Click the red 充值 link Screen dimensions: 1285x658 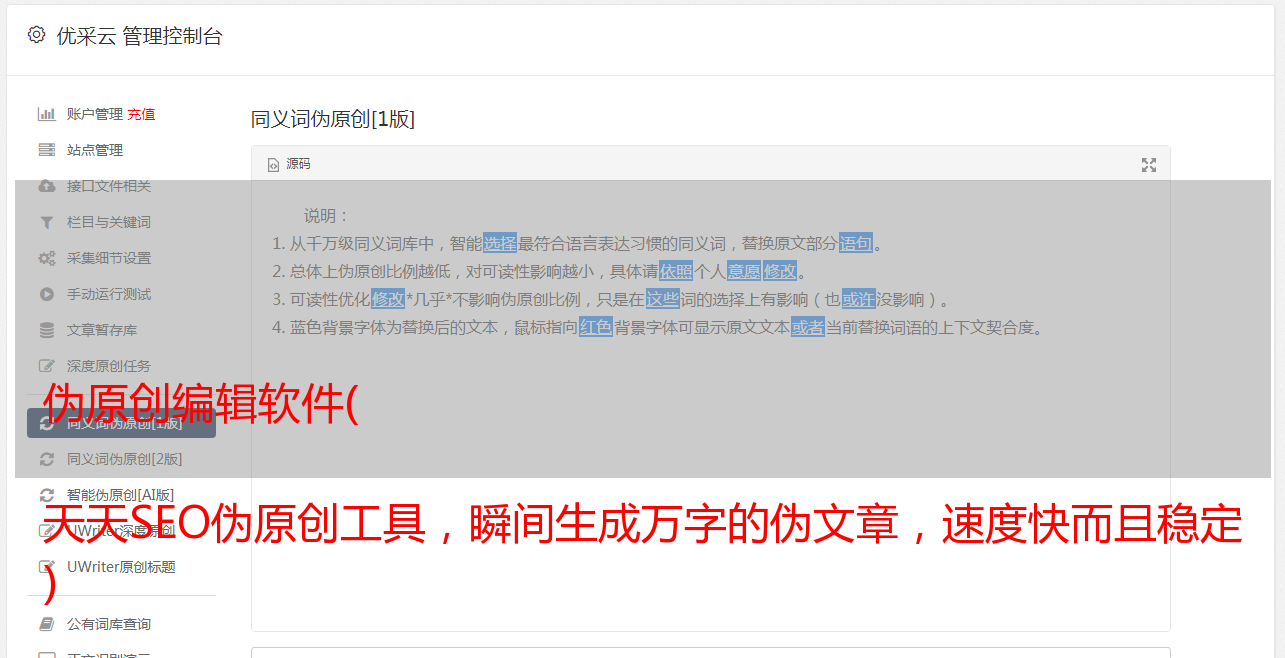click(141, 114)
